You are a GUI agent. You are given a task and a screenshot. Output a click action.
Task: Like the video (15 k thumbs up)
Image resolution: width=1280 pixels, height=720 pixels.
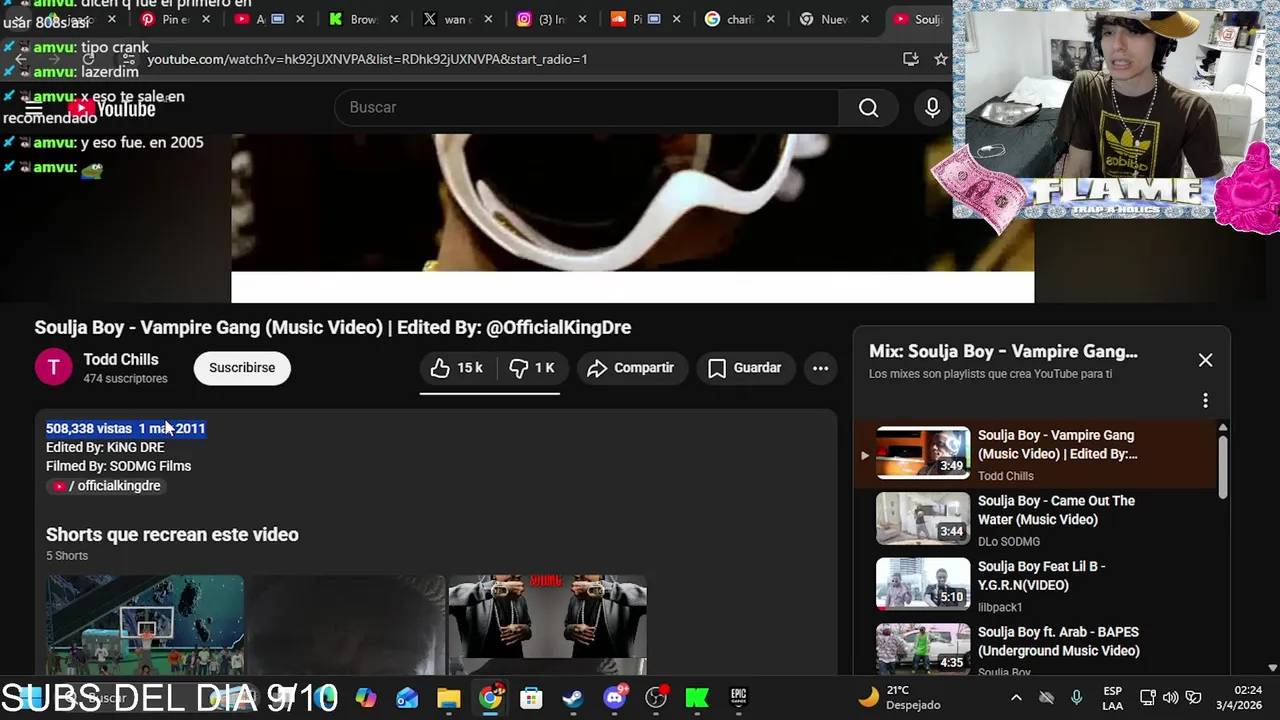[x=457, y=368]
